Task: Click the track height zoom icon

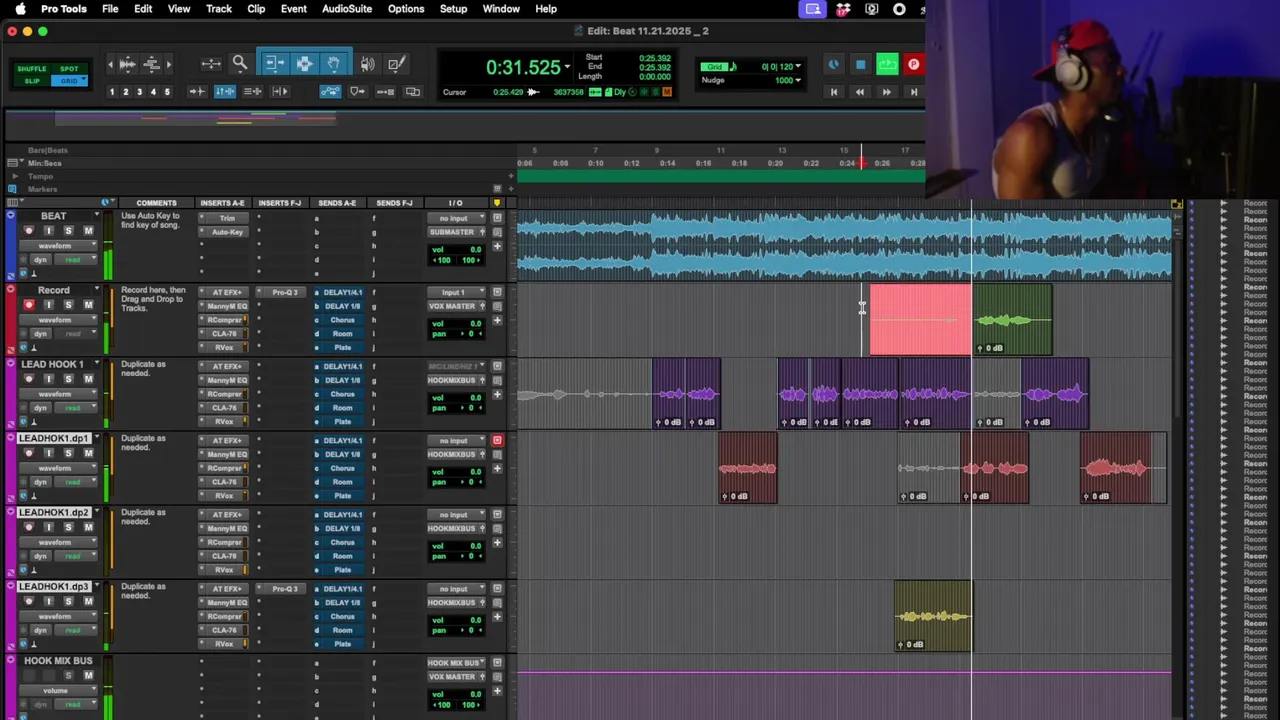Action: pyautogui.click(x=152, y=64)
